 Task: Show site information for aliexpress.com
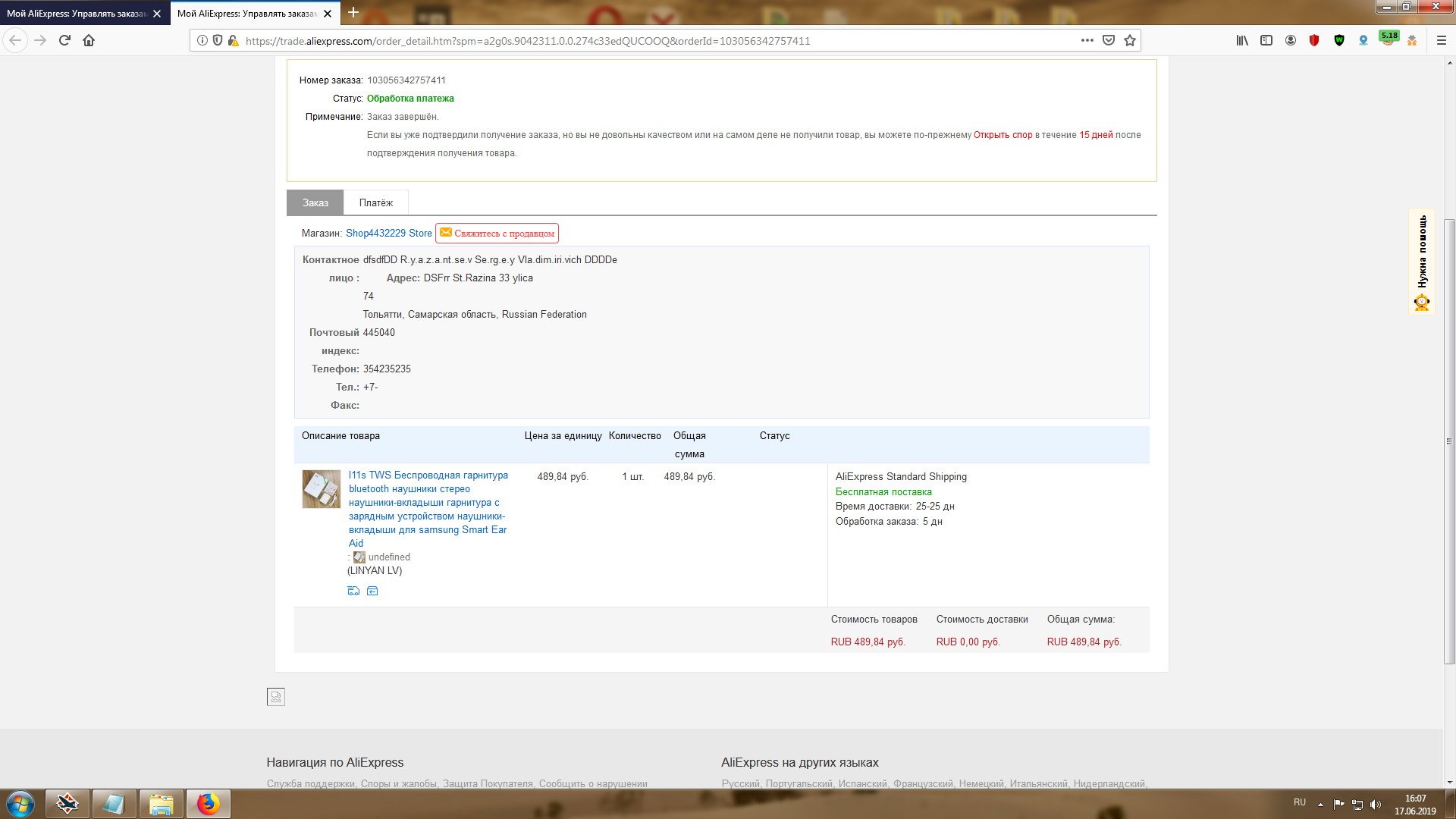pos(202,41)
